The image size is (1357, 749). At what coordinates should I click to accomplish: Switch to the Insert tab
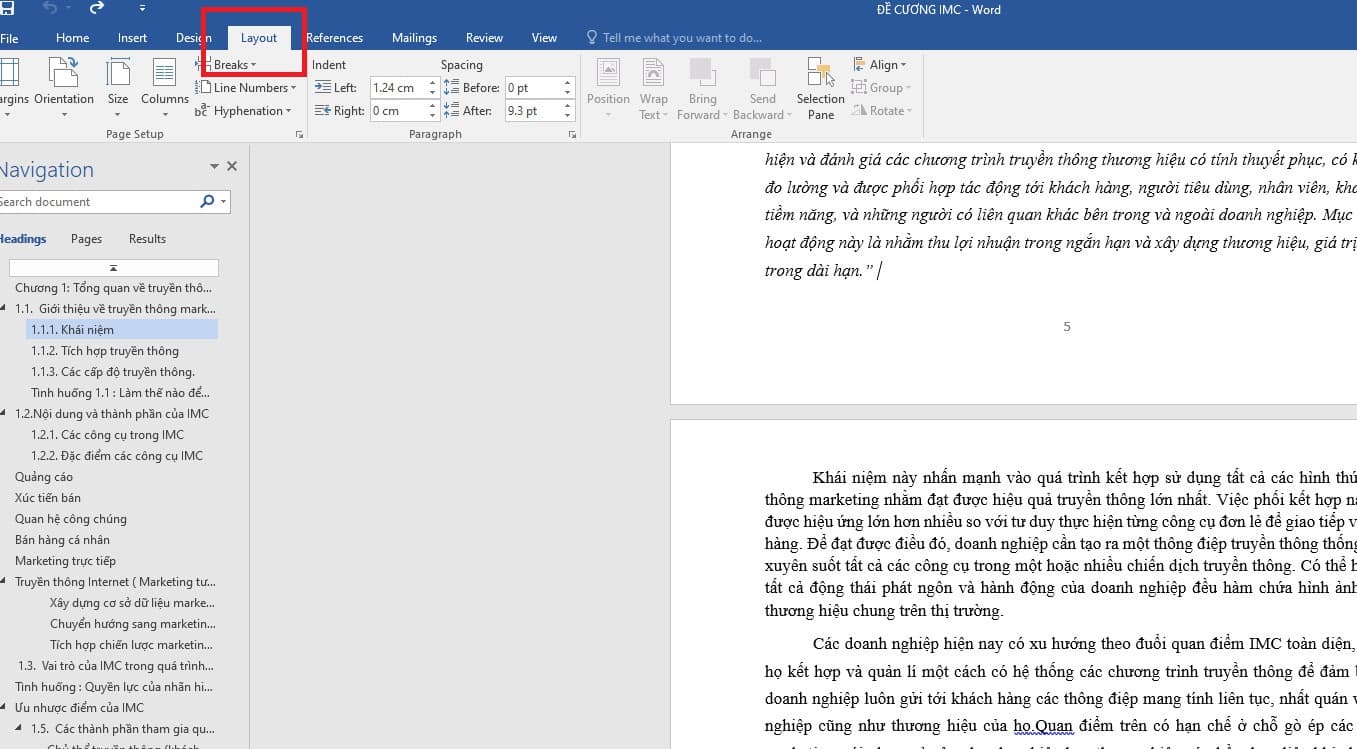coord(132,38)
